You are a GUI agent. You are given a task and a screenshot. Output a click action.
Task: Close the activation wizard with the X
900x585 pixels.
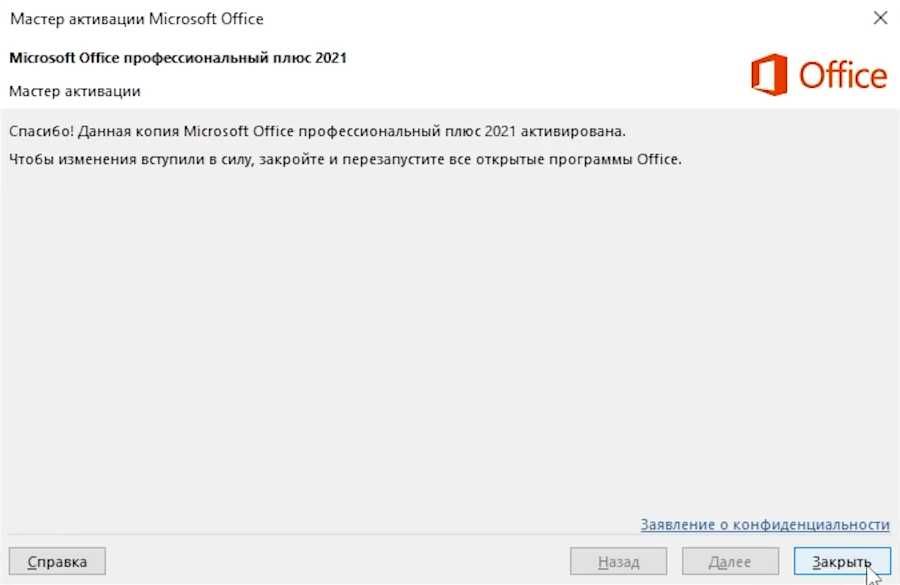pyautogui.click(x=880, y=18)
